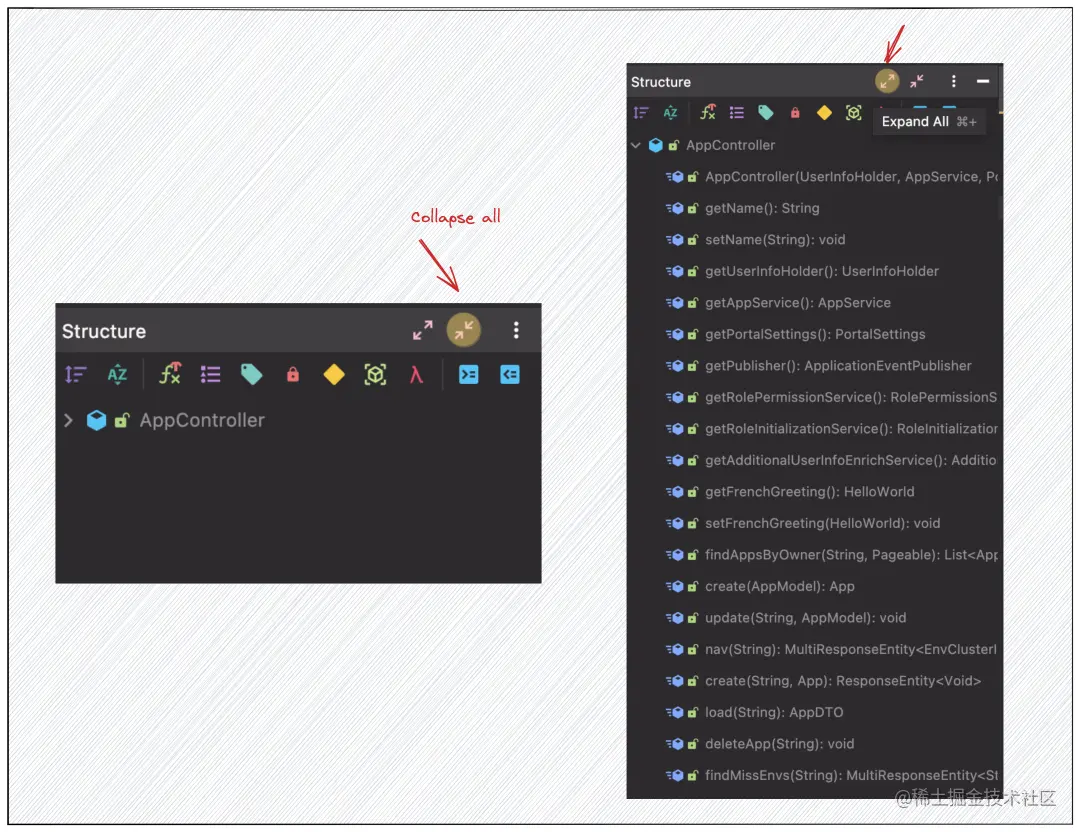The image size is (1080, 832).
Task: Click the green lock icon beside load(String): AppDTO
Action: tap(693, 713)
